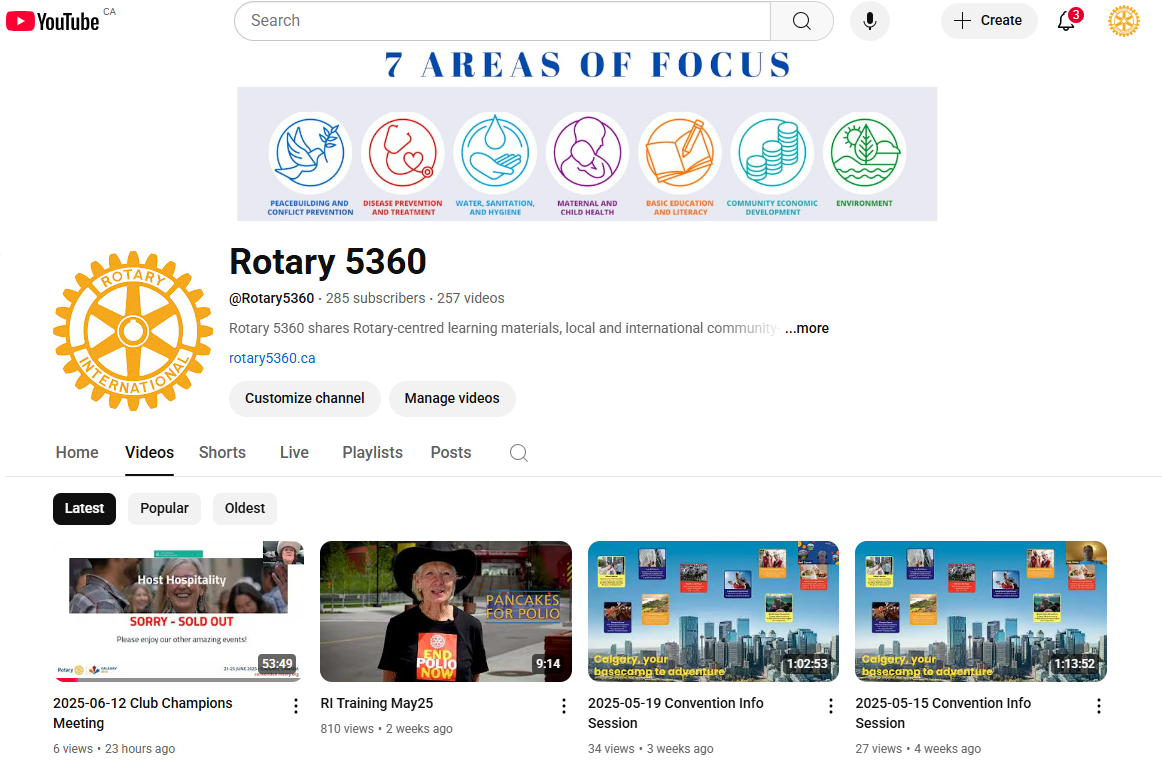Switch to the Shorts tab
1162x775 pixels.
point(222,453)
